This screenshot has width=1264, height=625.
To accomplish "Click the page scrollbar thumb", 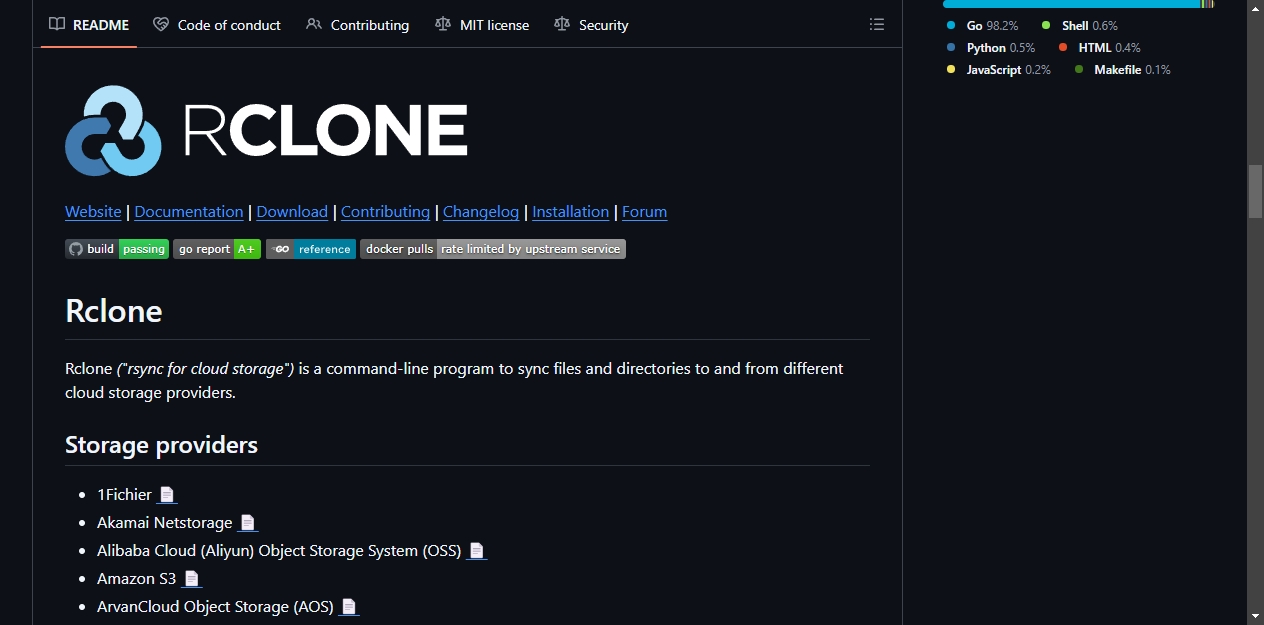I will (x=1255, y=191).
